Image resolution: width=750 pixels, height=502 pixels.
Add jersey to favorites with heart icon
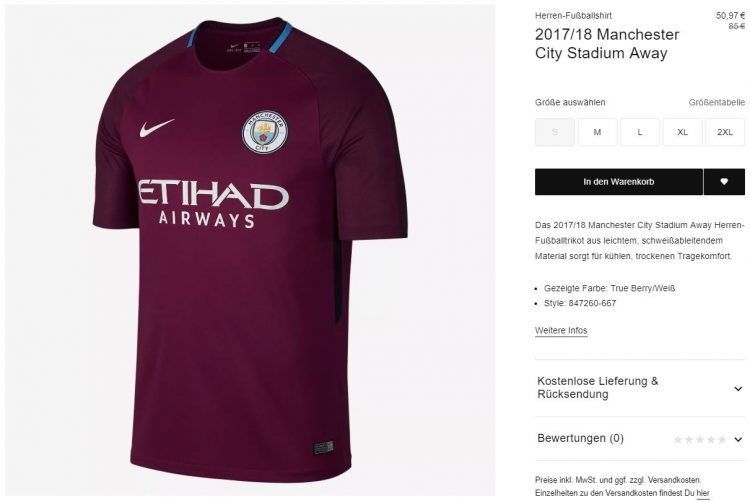(724, 182)
